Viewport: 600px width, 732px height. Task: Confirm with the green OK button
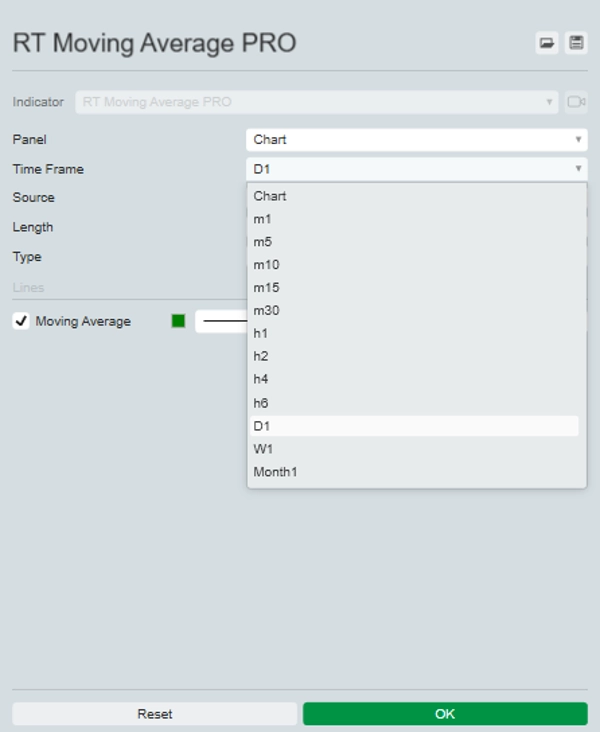445,714
